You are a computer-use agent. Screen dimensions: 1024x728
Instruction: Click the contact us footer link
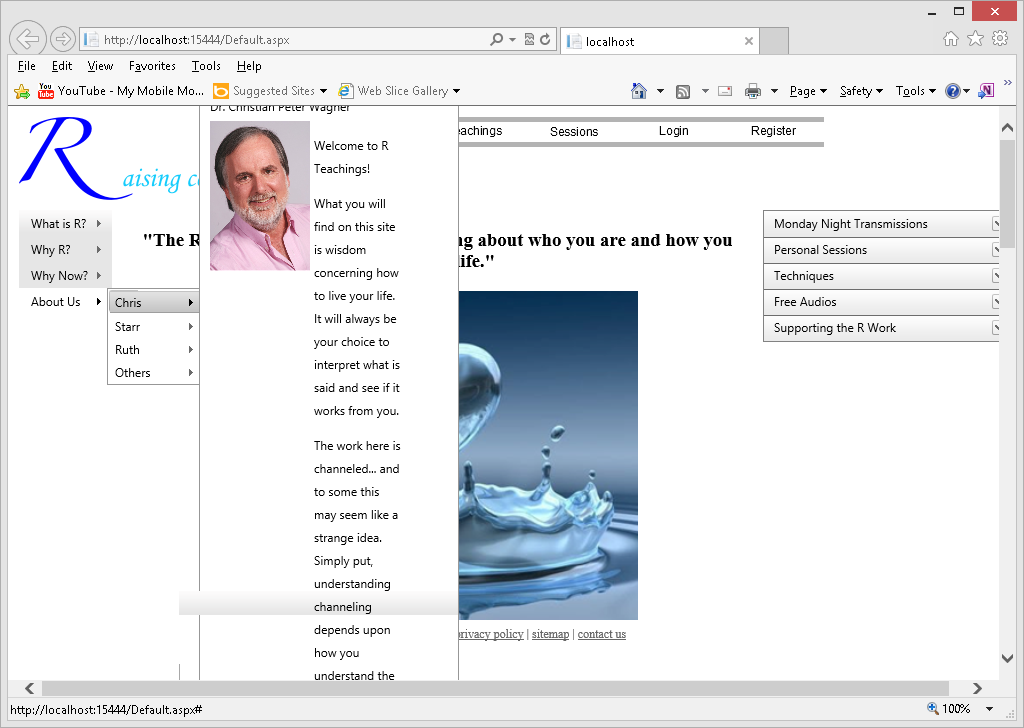coord(601,634)
